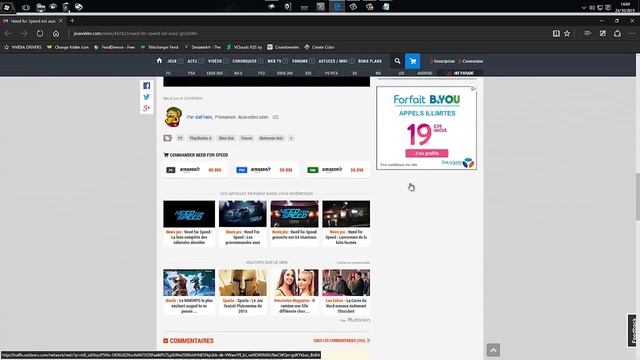Open the ACTU menu

[192, 61]
